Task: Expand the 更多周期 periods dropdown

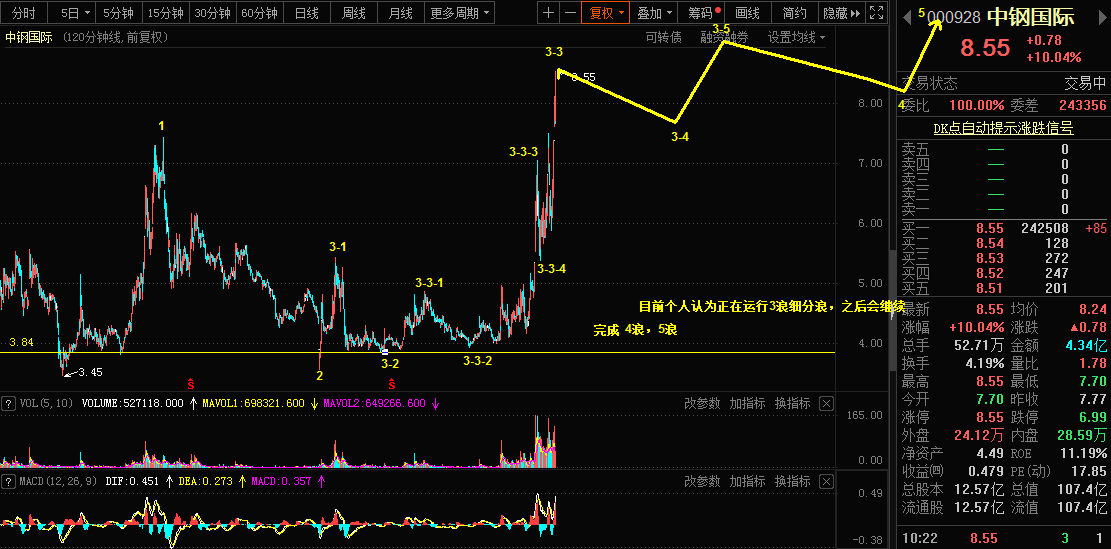Action: [x=459, y=12]
